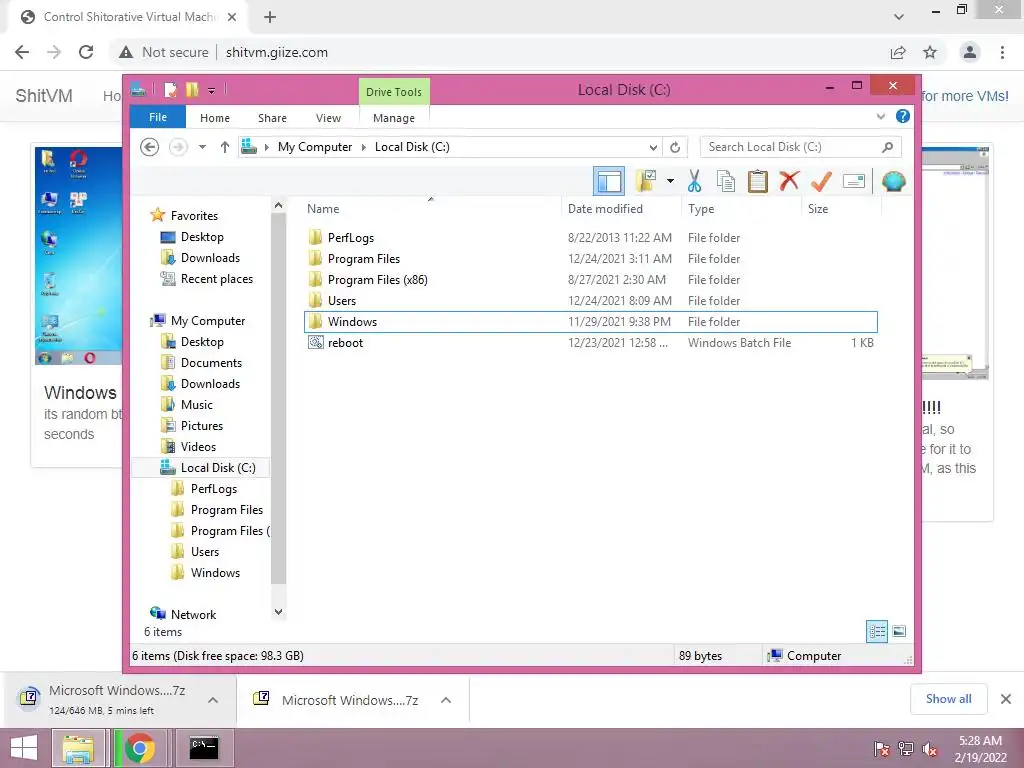Image resolution: width=1024 pixels, height=768 pixels.
Task: Click the Copy icon in toolbar
Action: [x=726, y=181]
